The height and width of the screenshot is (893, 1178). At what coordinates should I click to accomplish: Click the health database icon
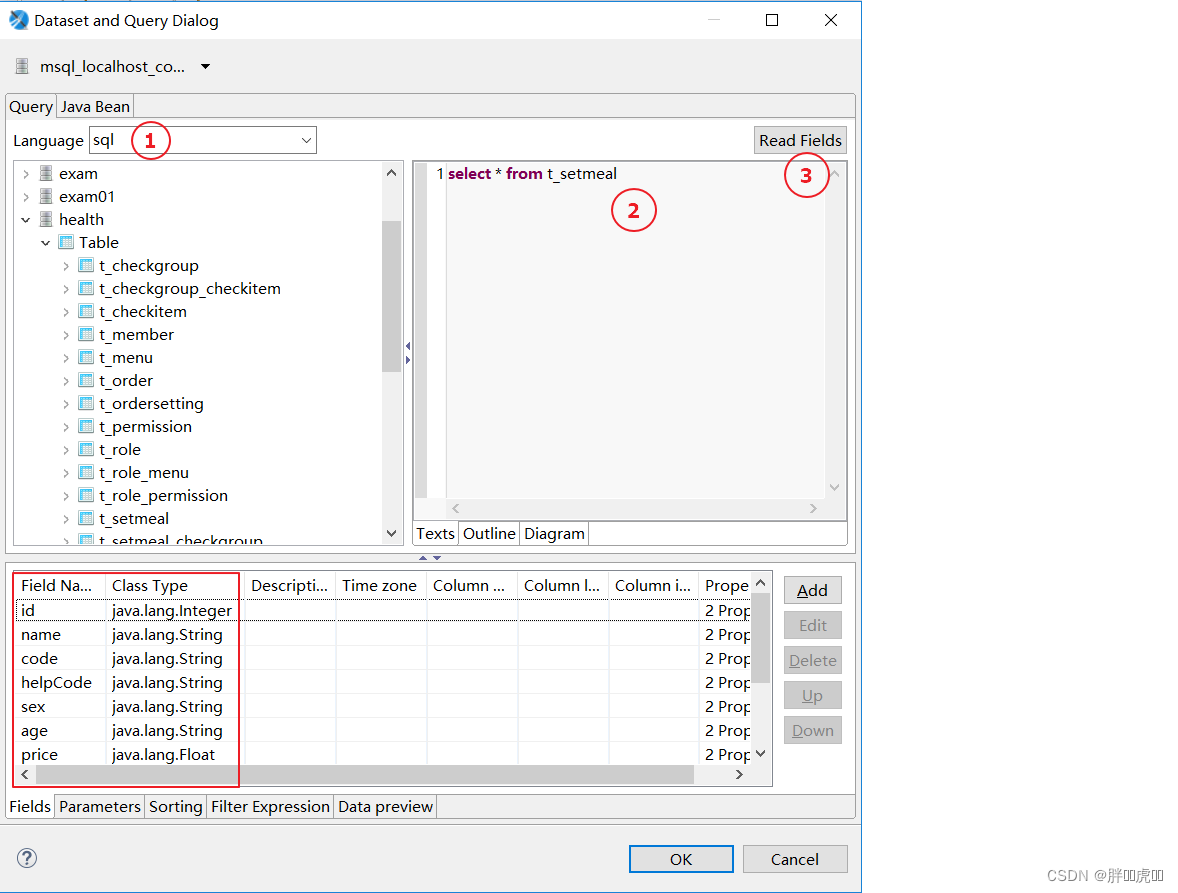pyautogui.click(x=47, y=219)
